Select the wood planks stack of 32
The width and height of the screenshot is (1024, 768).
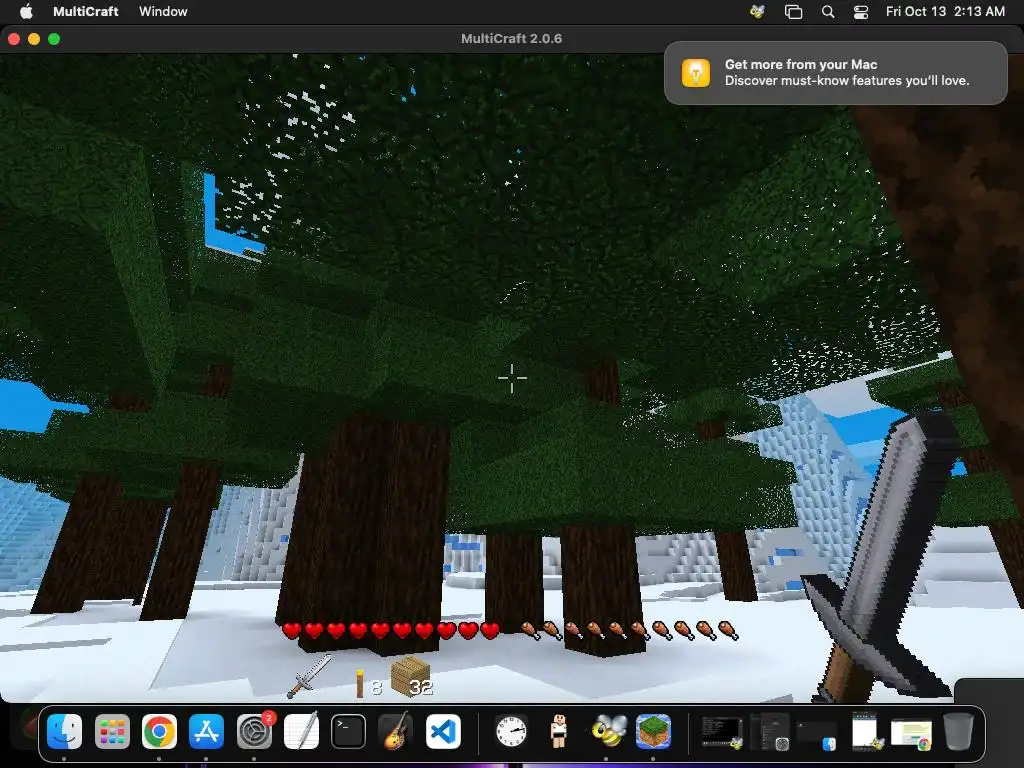tap(410, 677)
